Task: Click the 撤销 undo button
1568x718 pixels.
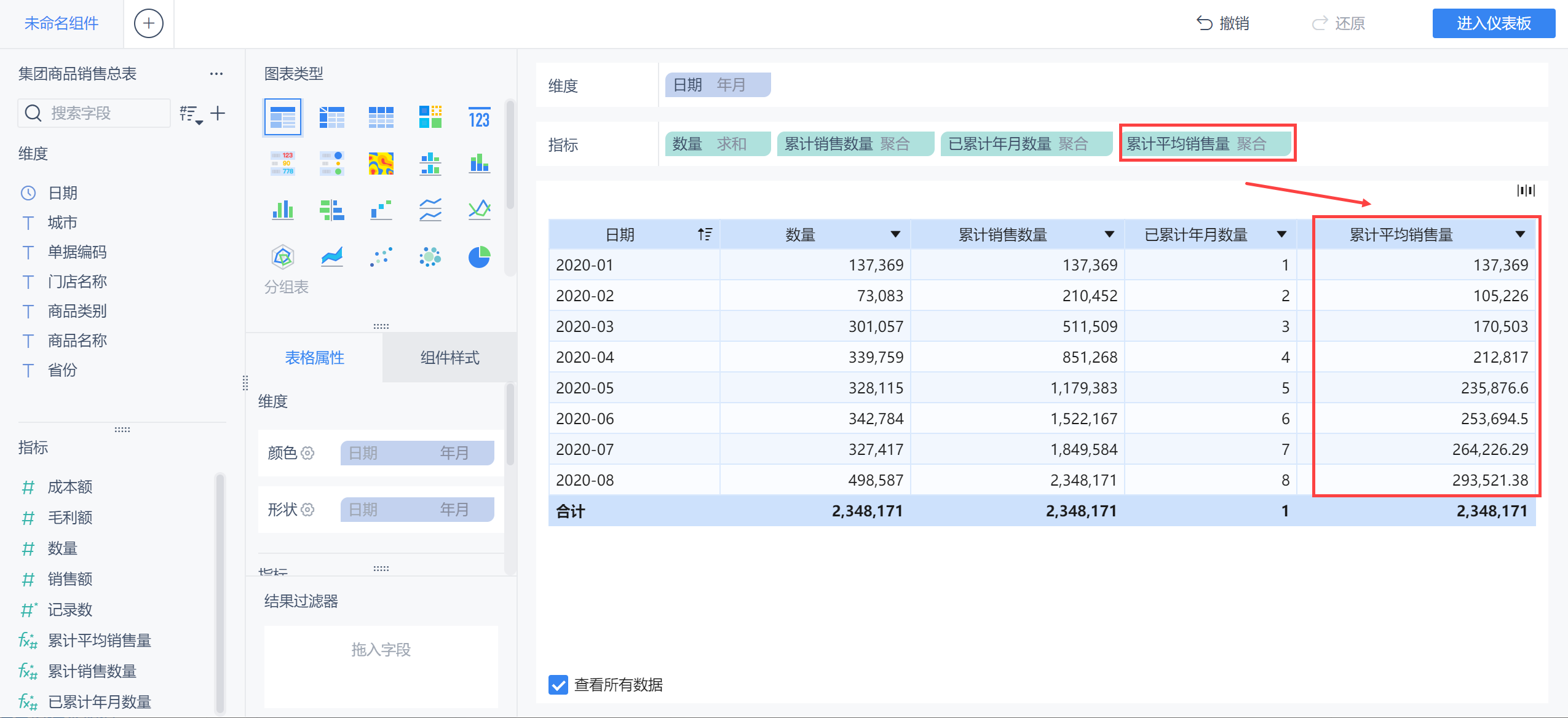Action: point(1223,23)
